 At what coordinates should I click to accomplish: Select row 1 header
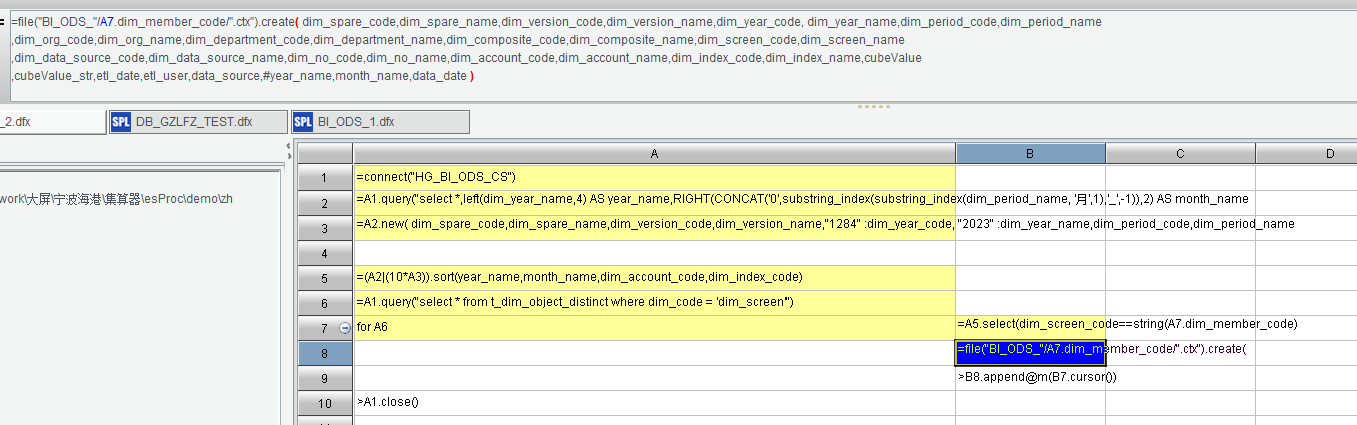tap(325, 177)
